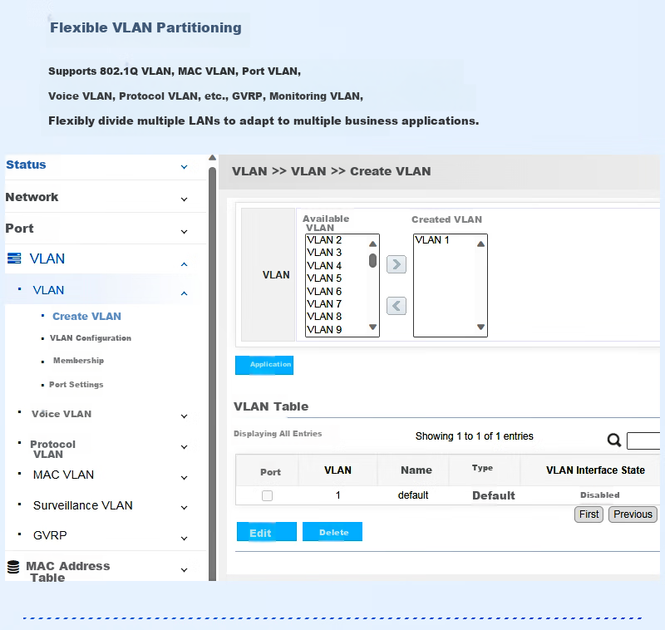Viewport: 665px width, 630px height.
Task: Click Available VLAN list scroll down arrow
Action: pyautogui.click(x=372, y=327)
